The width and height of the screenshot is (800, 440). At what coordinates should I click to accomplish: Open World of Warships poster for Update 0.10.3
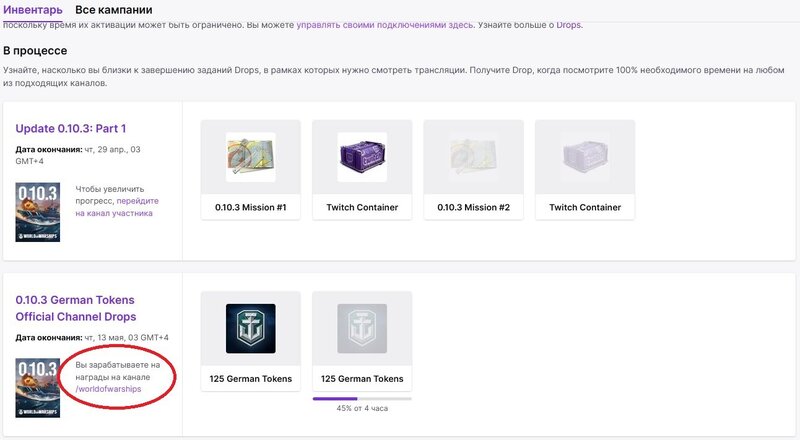38,212
